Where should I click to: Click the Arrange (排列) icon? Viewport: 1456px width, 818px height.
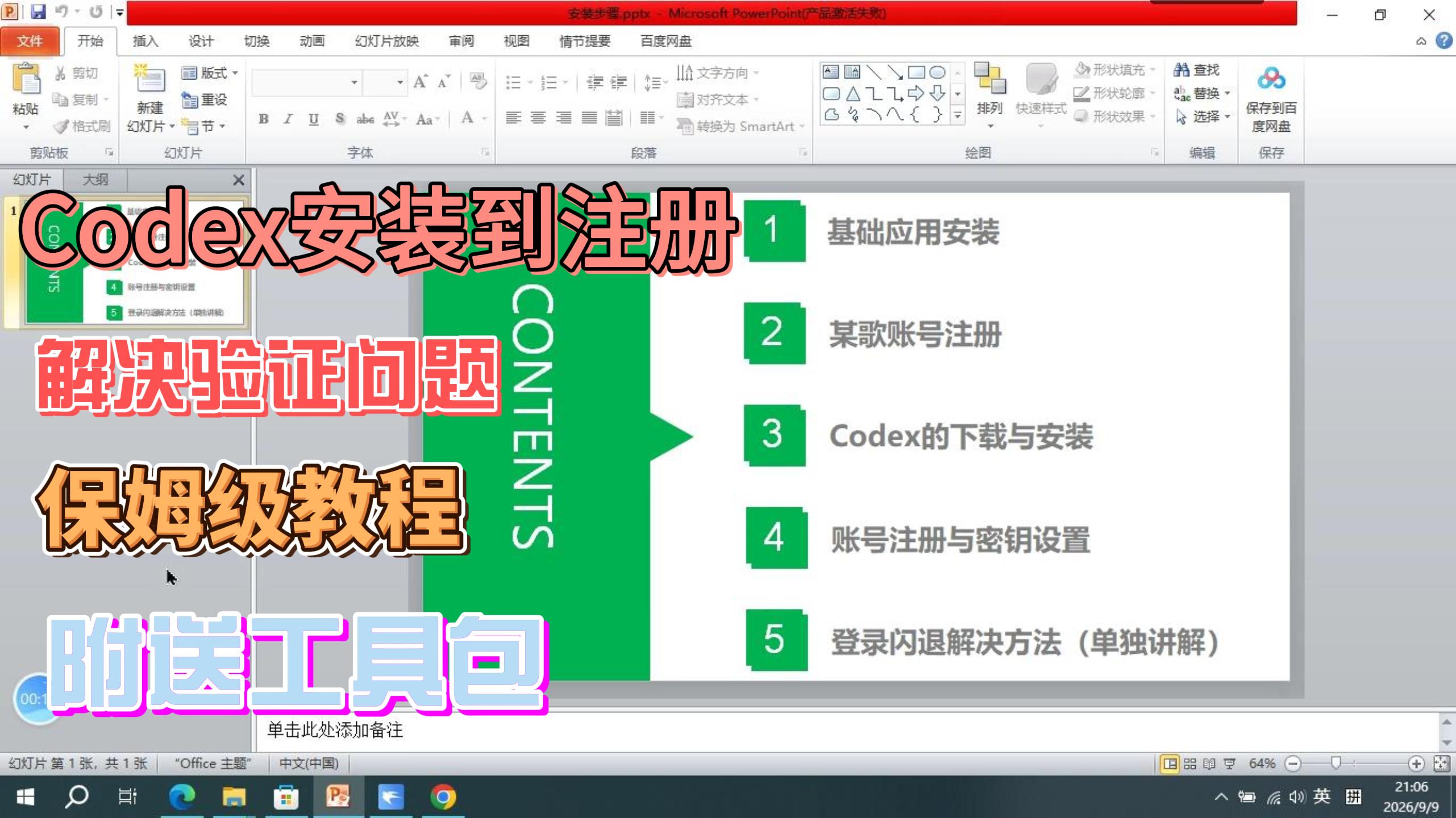pyautogui.click(x=989, y=78)
